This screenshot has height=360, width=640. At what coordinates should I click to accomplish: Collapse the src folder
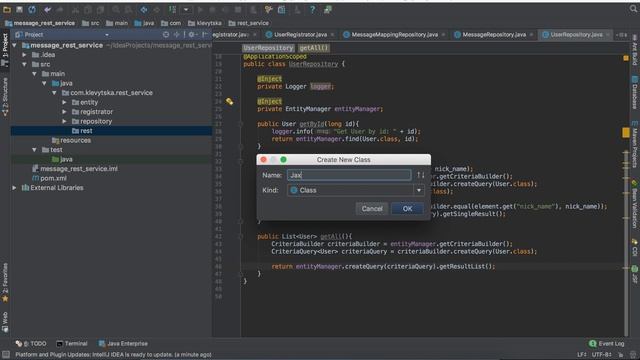[24, 64]
